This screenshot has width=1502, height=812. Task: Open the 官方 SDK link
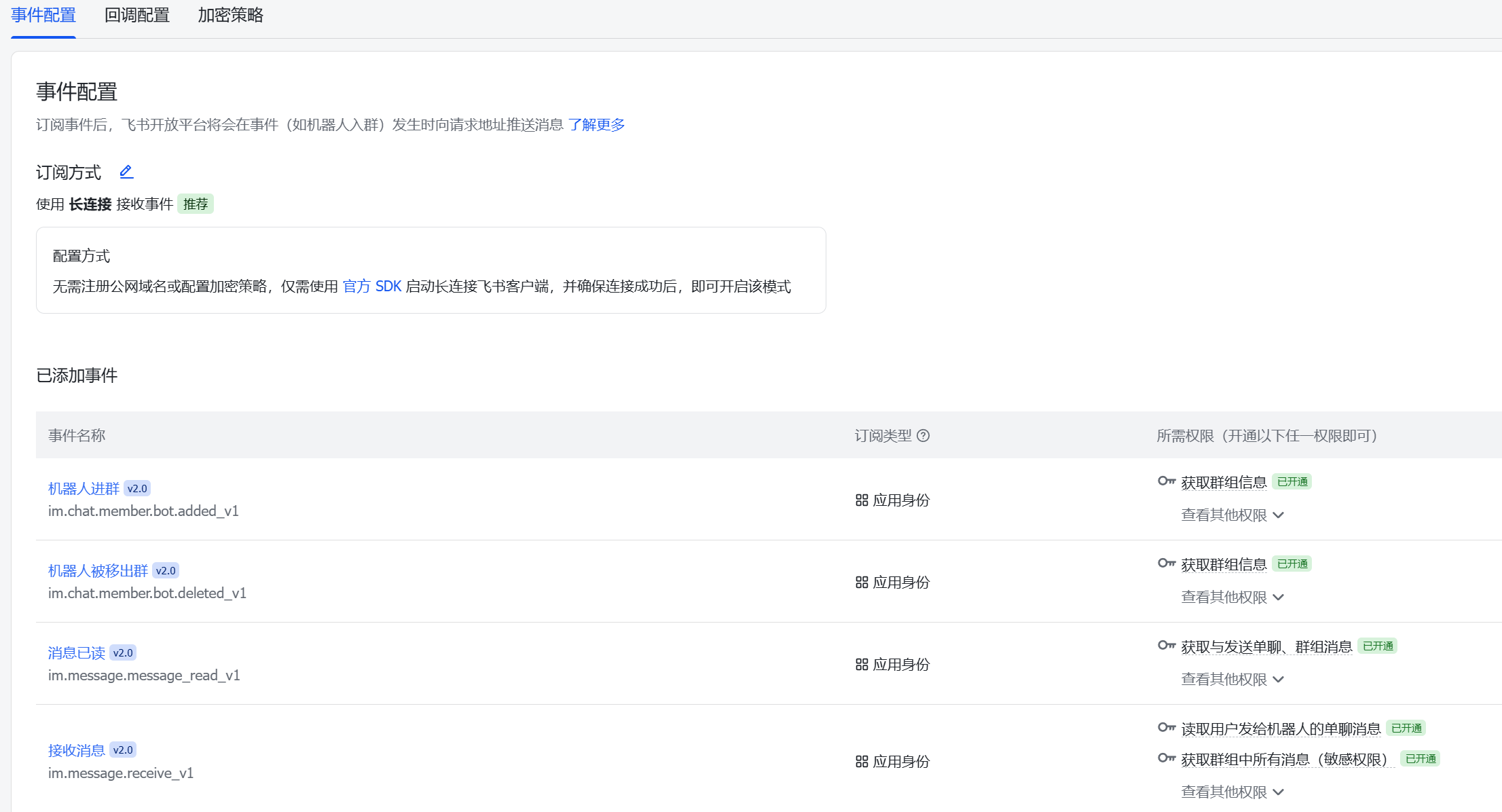[x=371, y=287]
